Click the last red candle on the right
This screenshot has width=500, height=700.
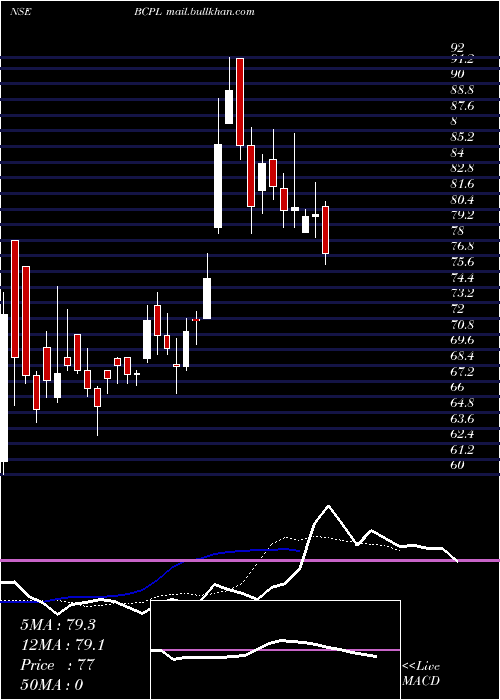coord(325,230)
